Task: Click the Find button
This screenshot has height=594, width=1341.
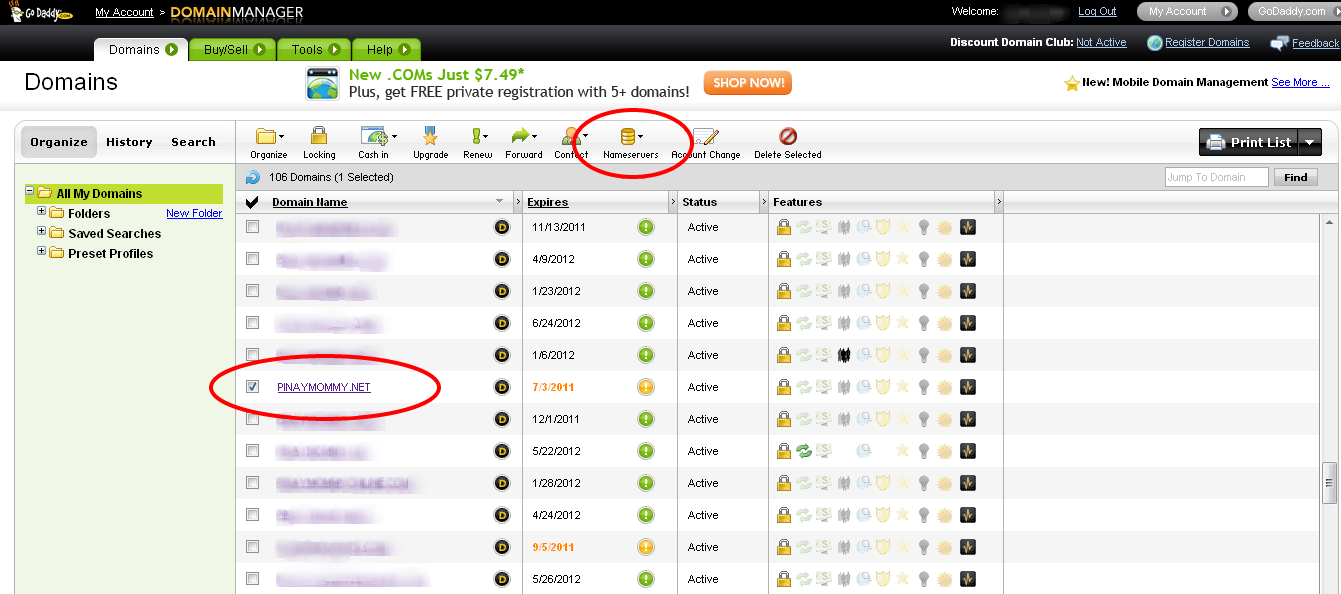Action: 1296,177
